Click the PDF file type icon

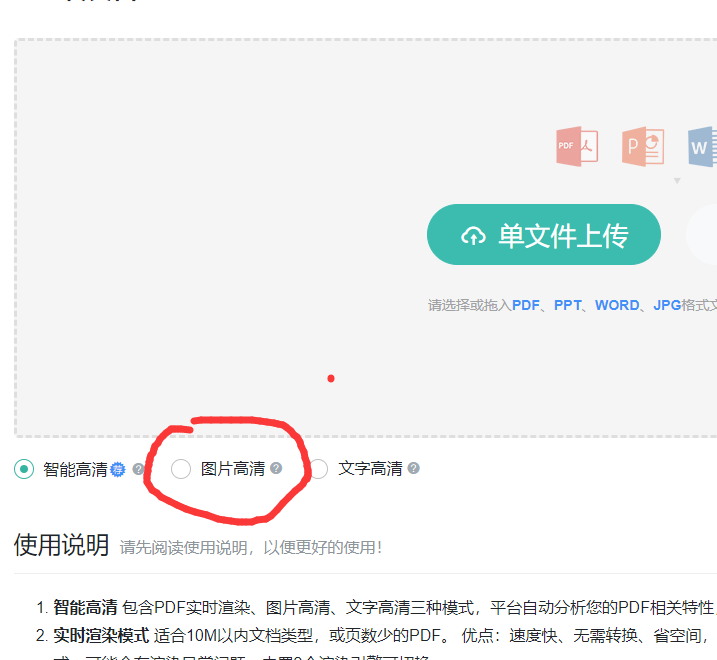tap(576, 146)
